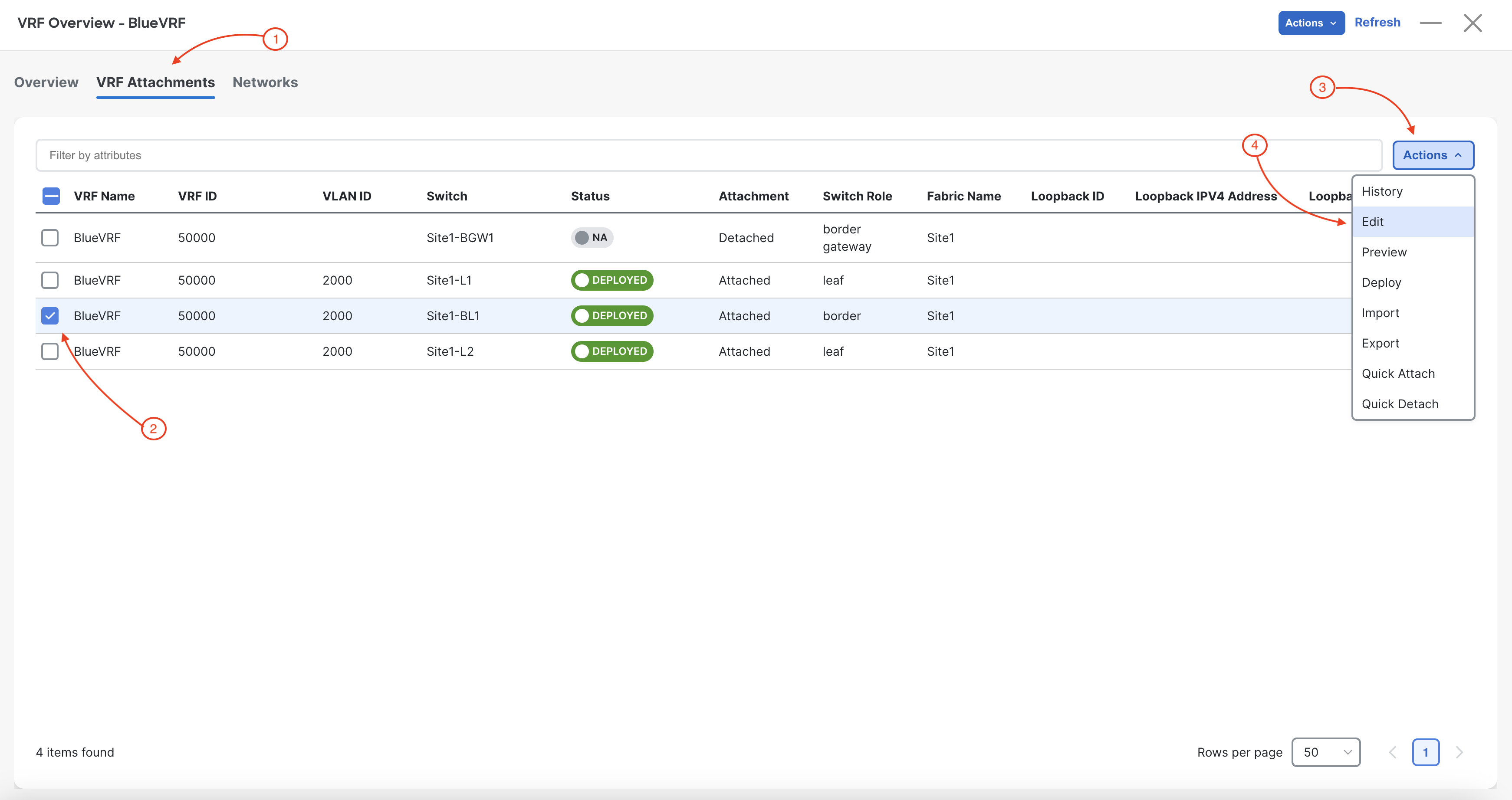1512x800 pixels.
Task: Focus the Filter by attributes field
Action: click(709, 155)
